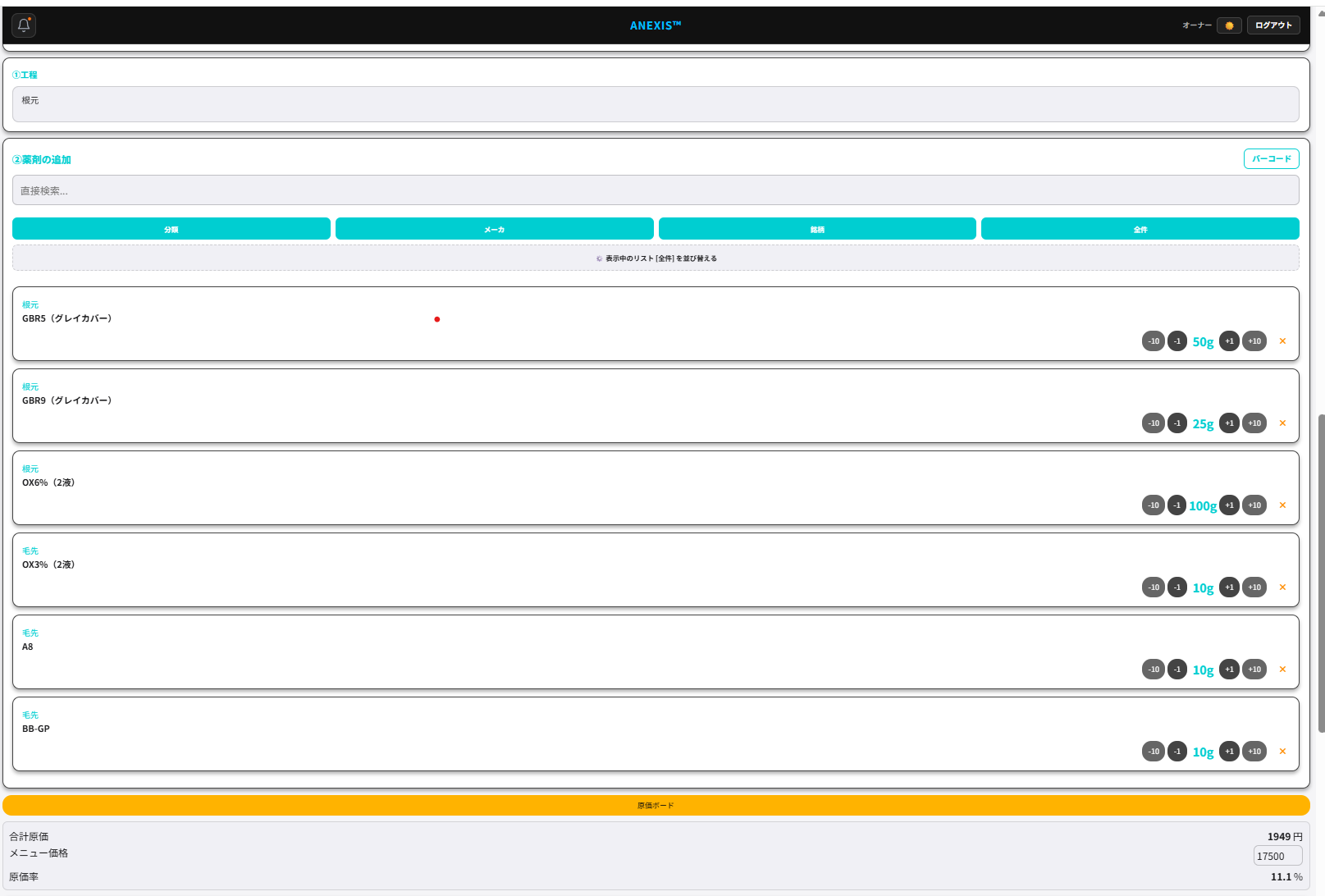Decrease OX6% amount by 10
The image size is (1325, 896).
[1154, 505]
